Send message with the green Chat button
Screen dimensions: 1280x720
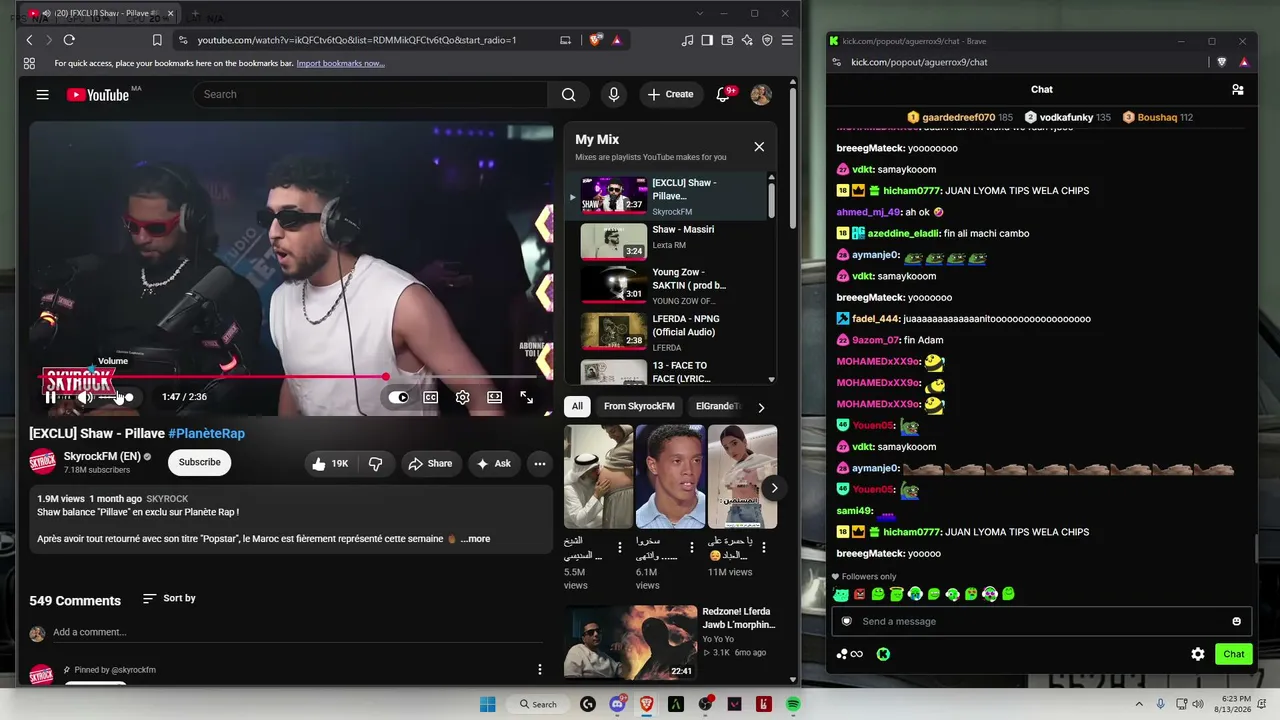1234,654
